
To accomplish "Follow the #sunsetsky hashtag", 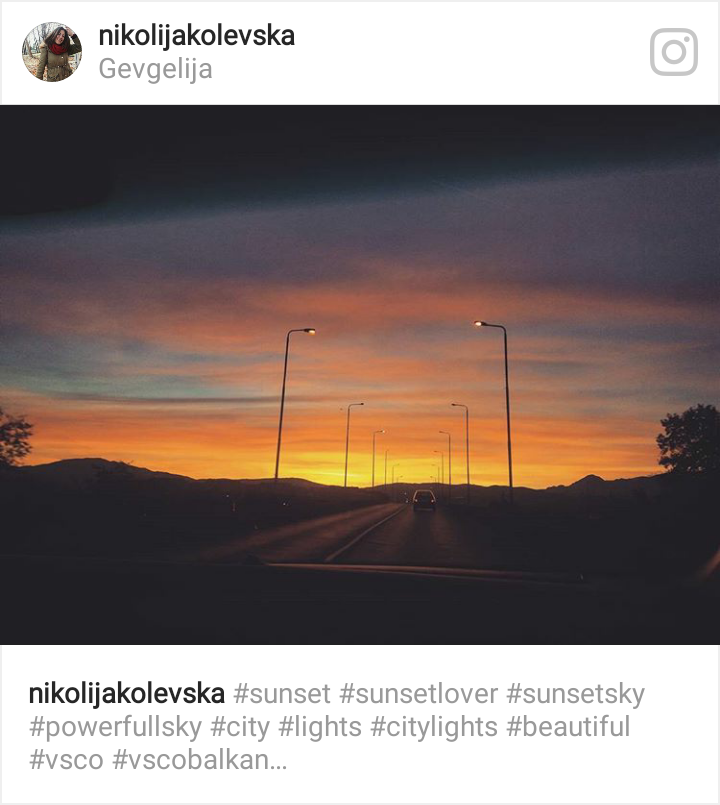I will tap(575, 695).
